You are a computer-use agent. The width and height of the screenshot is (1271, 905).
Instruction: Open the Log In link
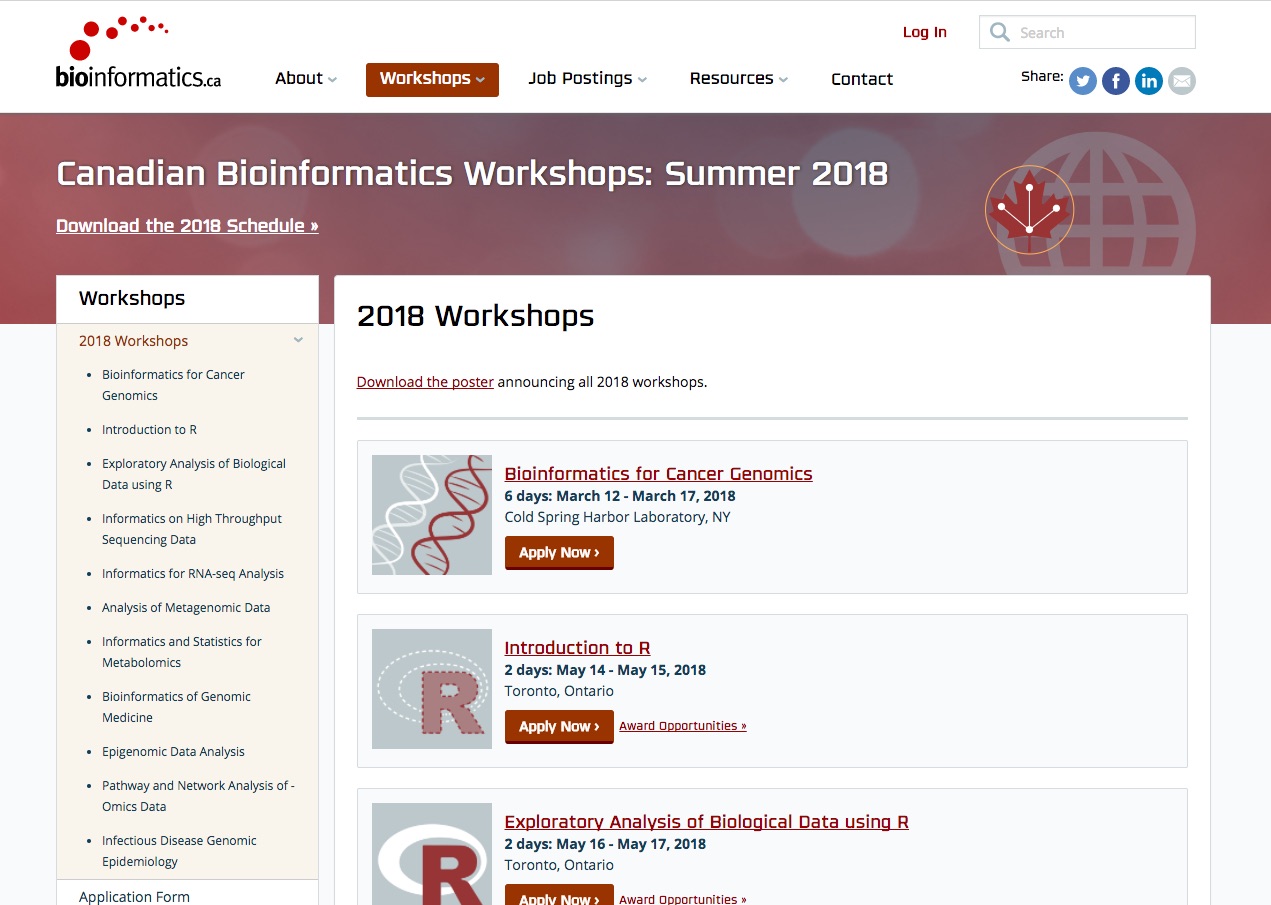coord(924,32)
